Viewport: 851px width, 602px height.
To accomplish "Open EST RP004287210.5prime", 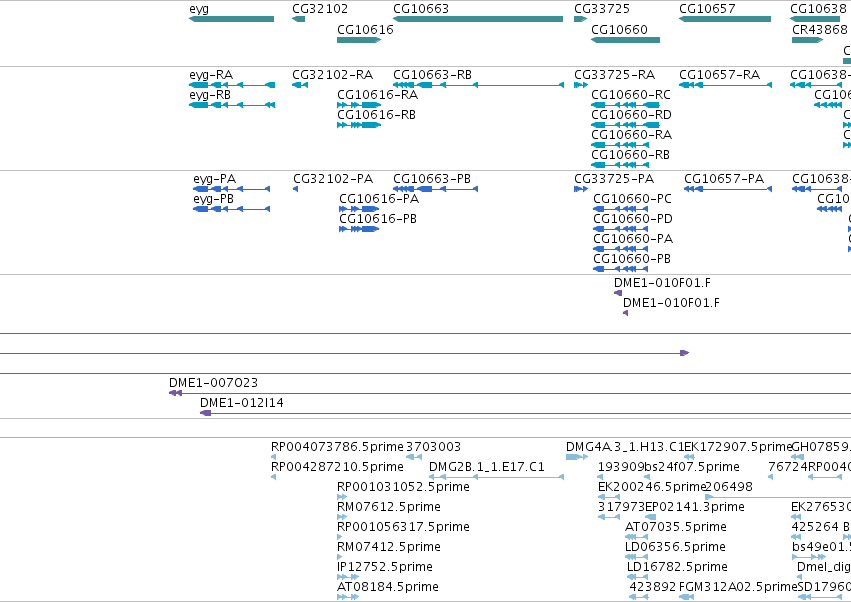I will coord(274,477).
